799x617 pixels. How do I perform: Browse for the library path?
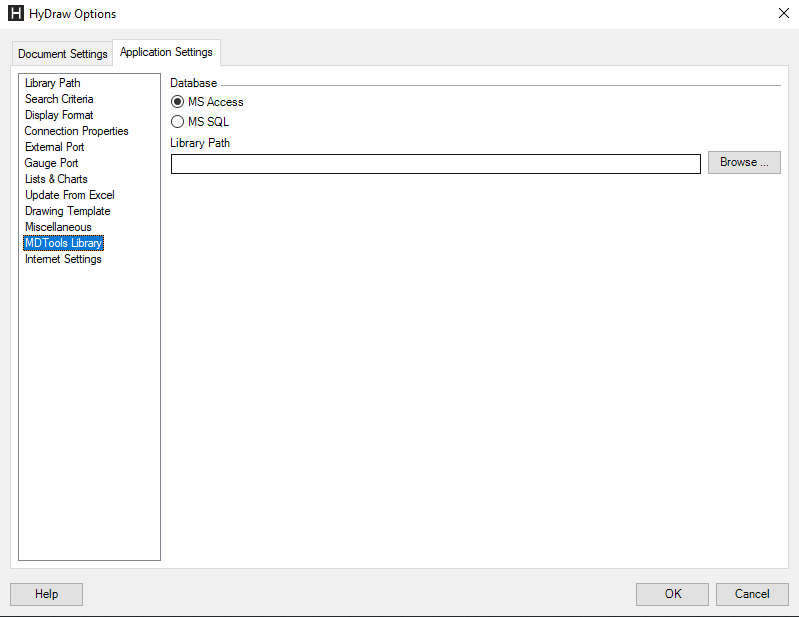click(x=744, y=163)
